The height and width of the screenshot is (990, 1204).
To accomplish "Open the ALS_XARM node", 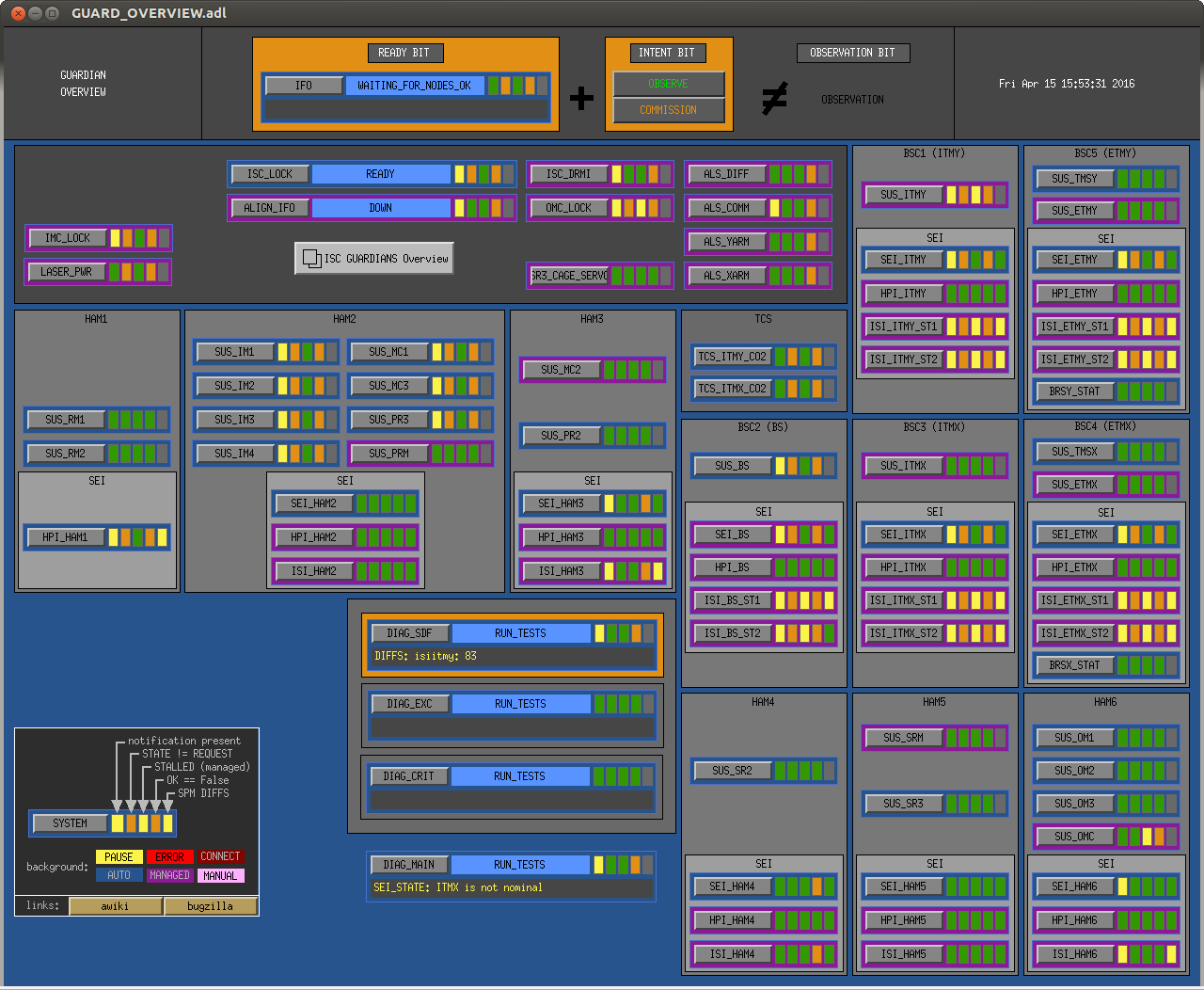I will click(x=727, y=276).
